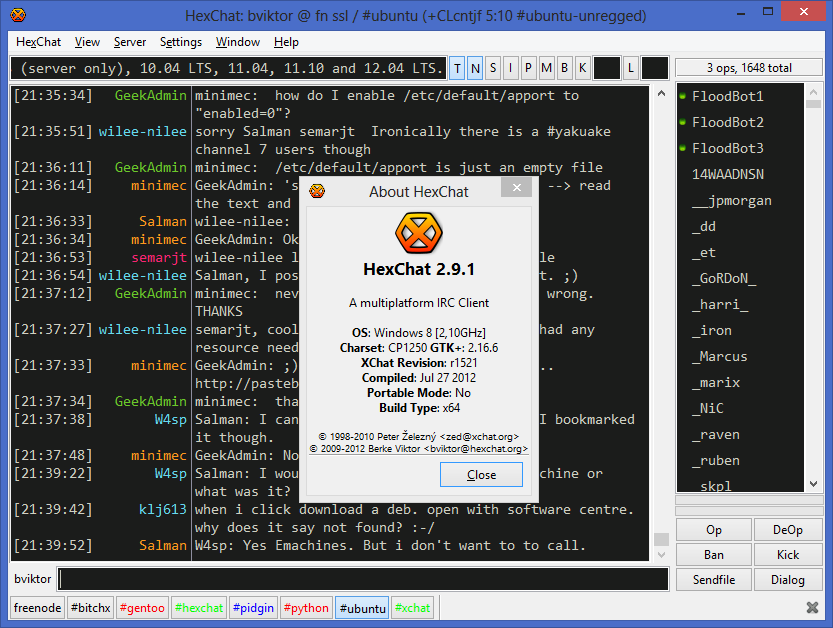This screenshot has width=833, height=628.
Task: Click FloodBot2 green op indicator dot
Action: pos(683,122)
